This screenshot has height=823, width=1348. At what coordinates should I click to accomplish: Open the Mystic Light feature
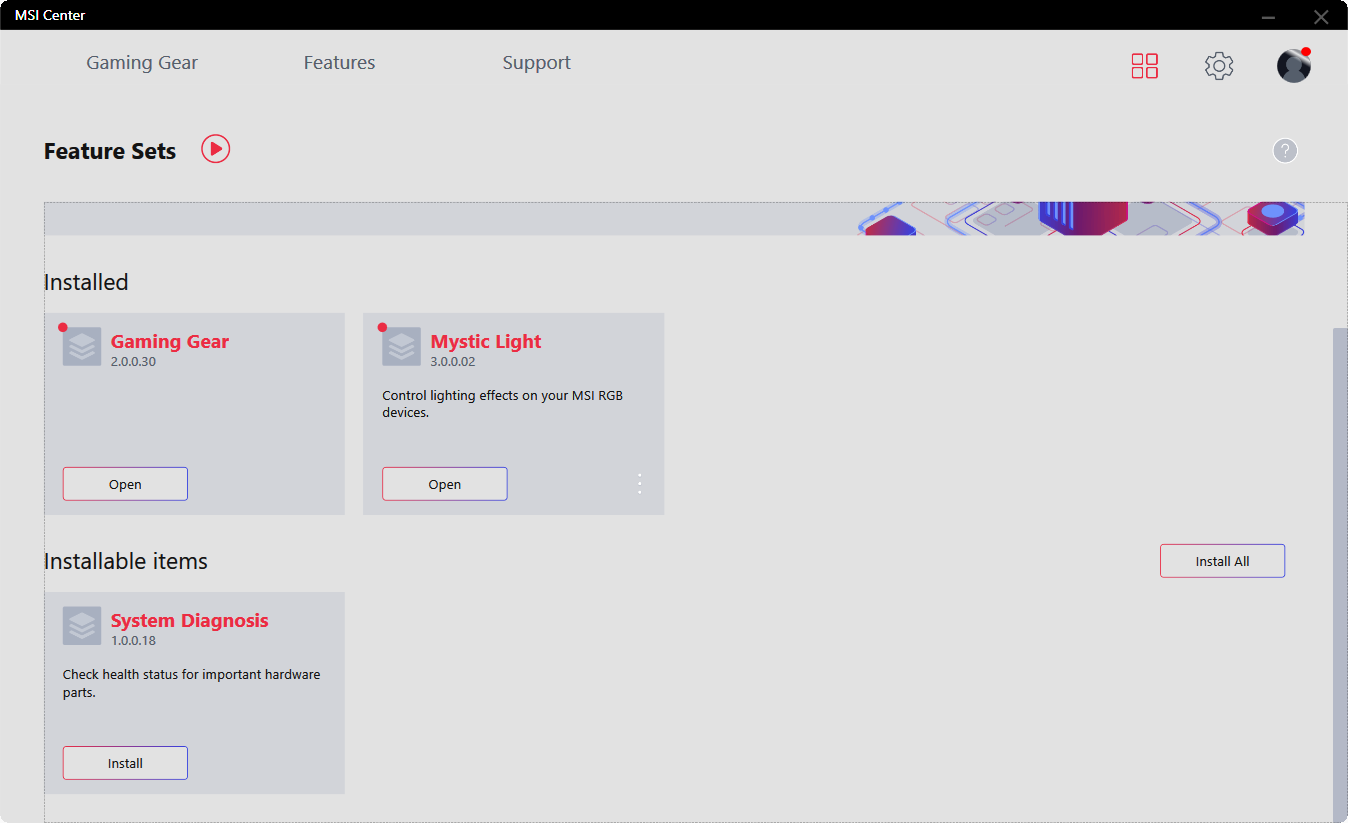coord(445,484)
